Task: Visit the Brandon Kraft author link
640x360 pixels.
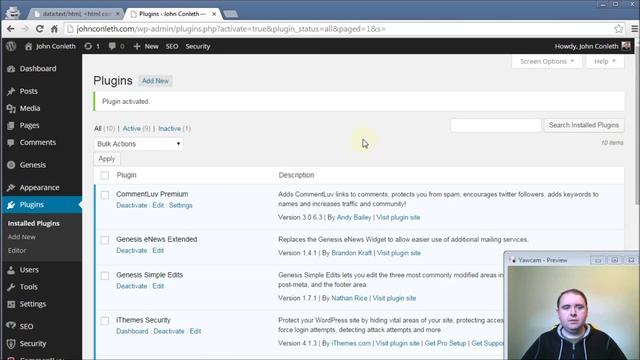Action: (x=351, y=253)
